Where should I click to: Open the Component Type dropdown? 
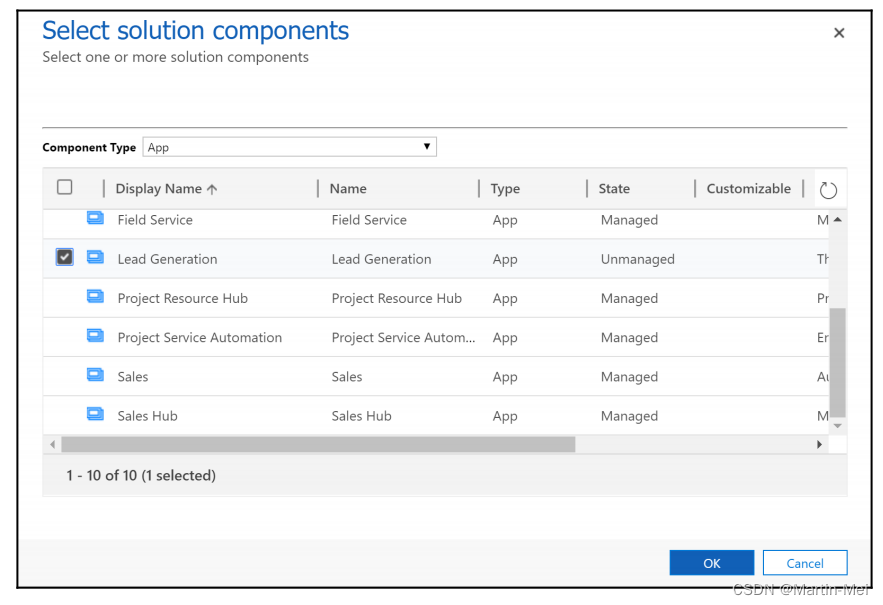289,147
